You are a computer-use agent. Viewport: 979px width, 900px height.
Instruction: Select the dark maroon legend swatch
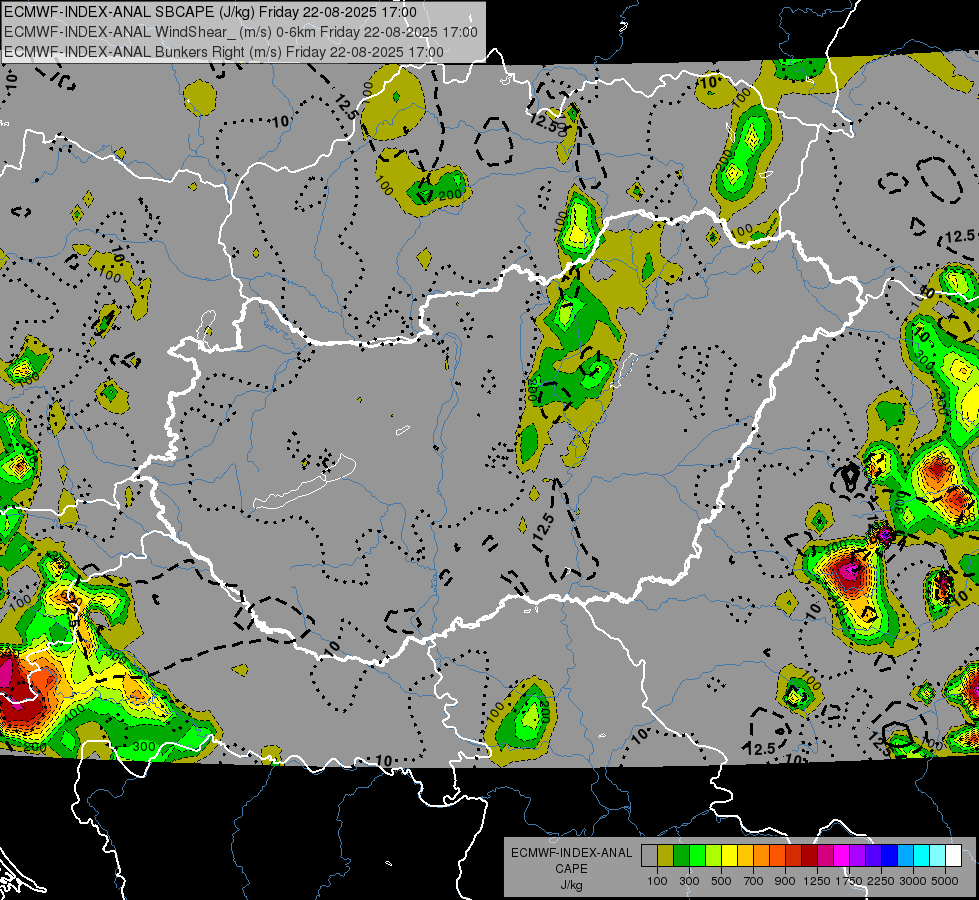(809, 856)
